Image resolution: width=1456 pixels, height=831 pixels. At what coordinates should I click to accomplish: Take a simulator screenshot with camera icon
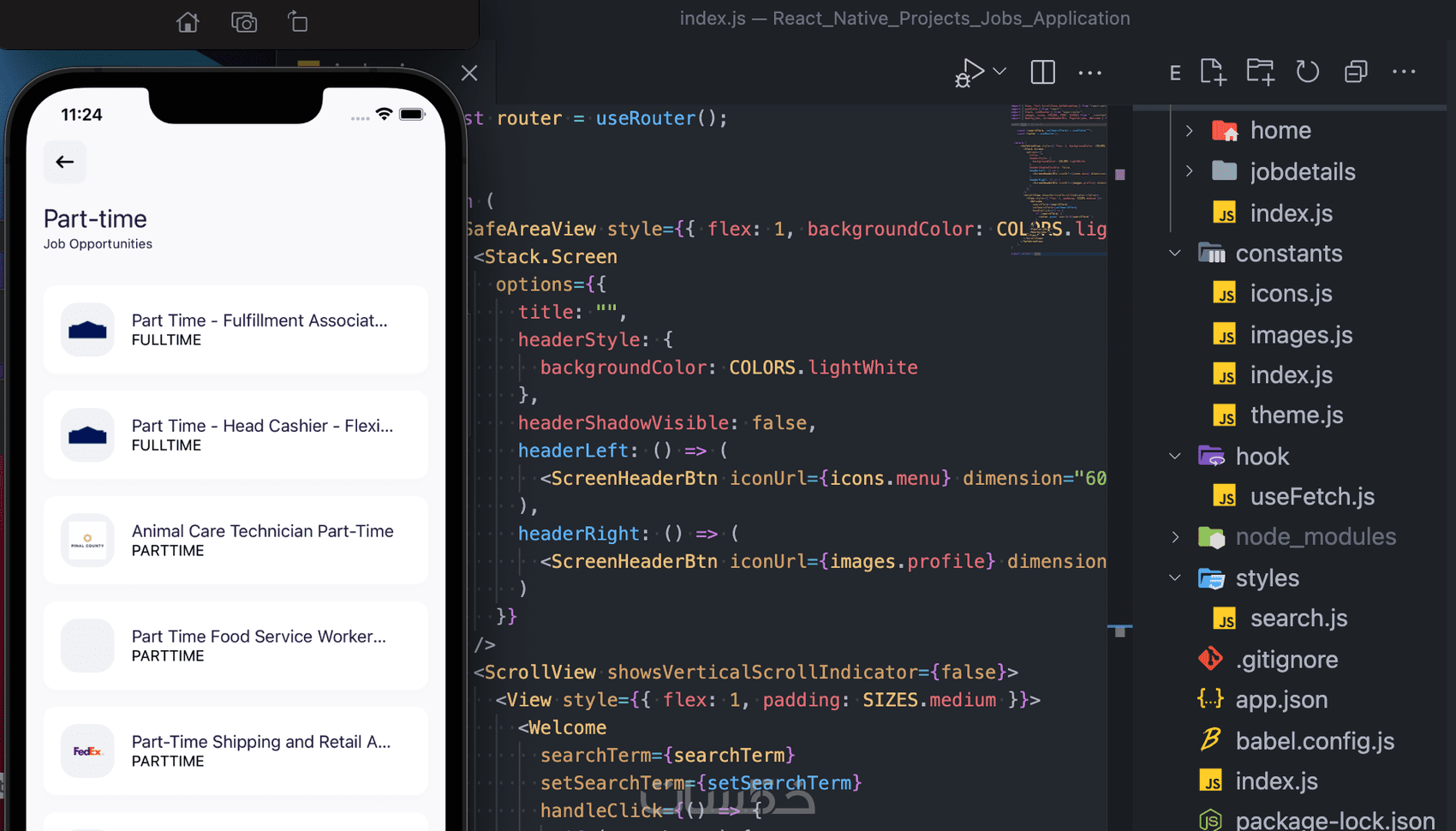[244, 22]
